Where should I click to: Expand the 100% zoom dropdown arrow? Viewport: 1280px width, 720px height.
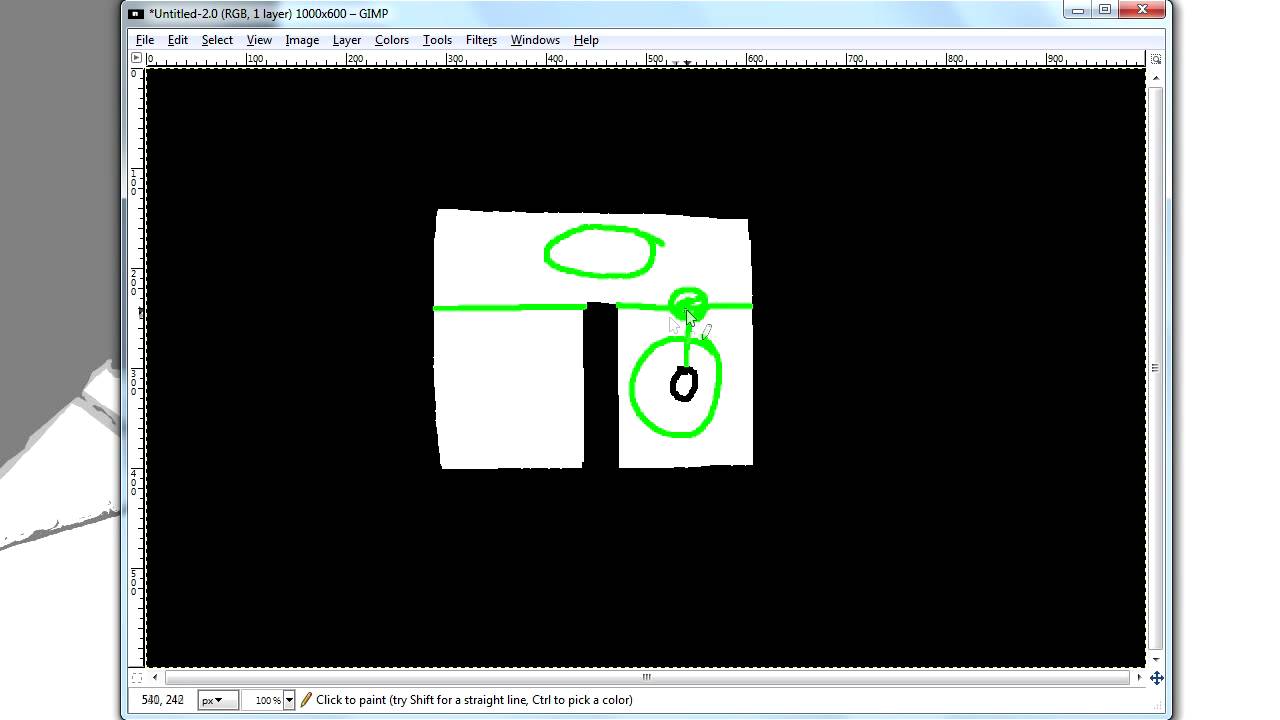(x=289, y=700)
